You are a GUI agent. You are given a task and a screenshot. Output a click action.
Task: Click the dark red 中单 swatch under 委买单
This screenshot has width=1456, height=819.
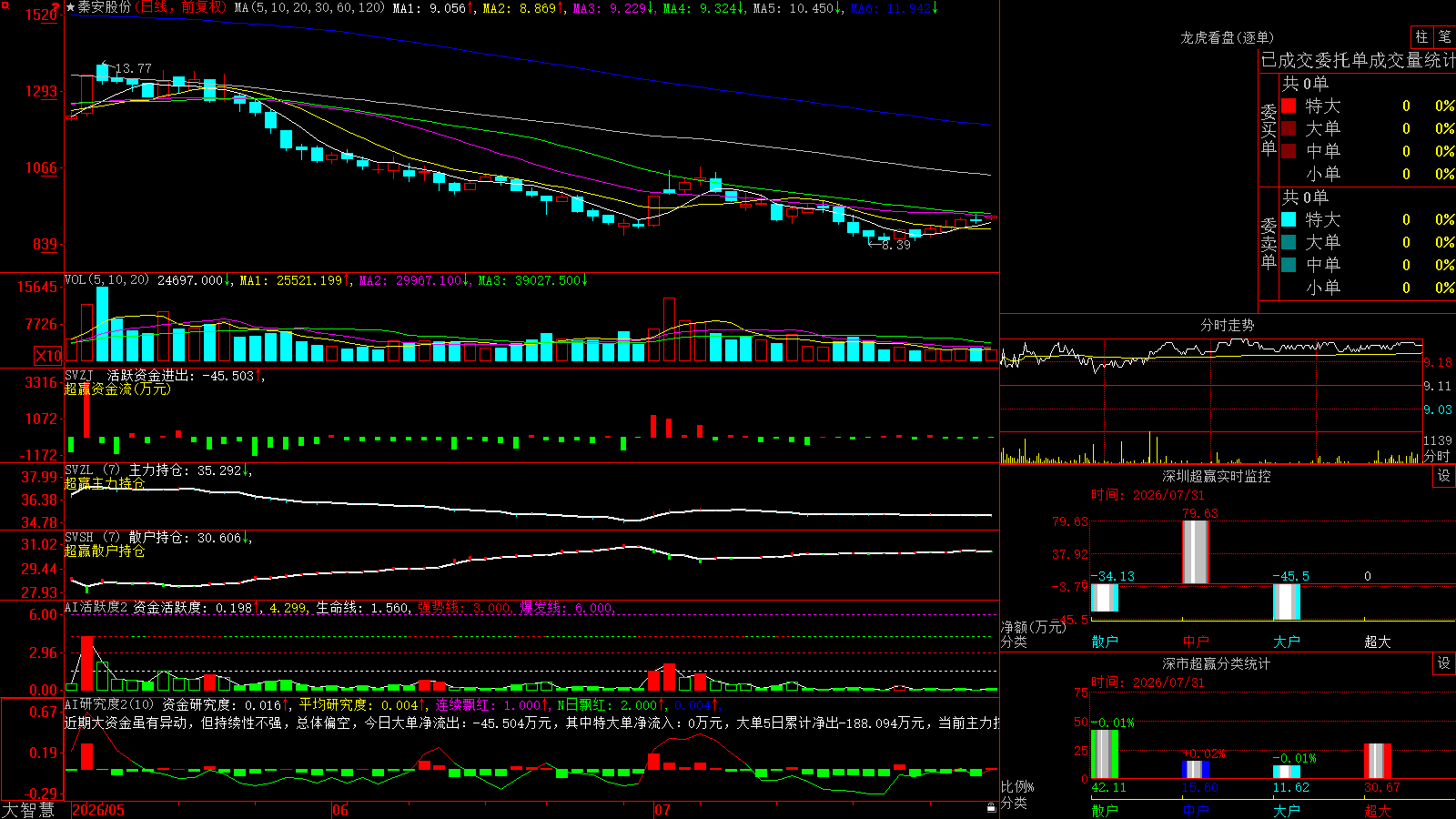pos(1289,150)
